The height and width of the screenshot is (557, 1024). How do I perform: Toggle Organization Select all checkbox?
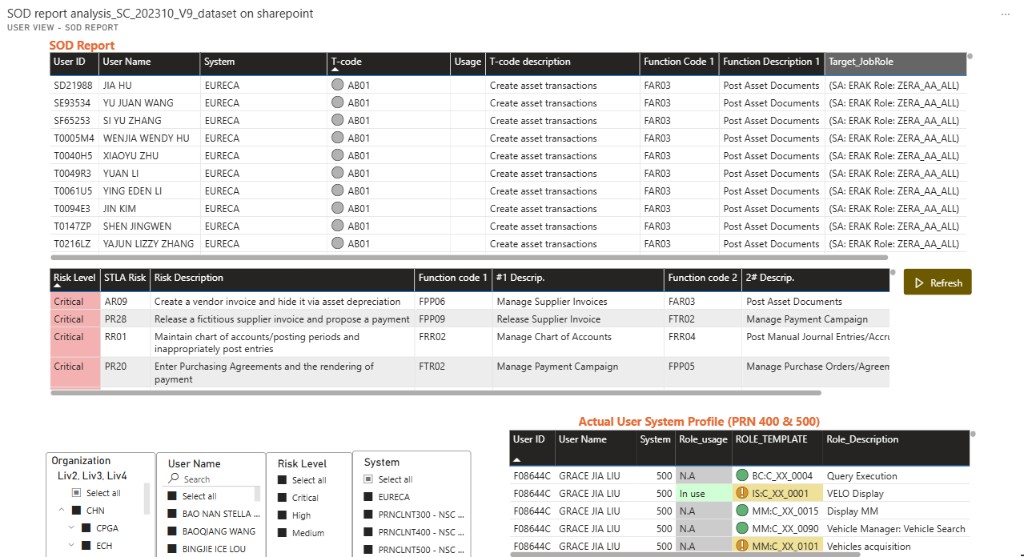[76, 492]
